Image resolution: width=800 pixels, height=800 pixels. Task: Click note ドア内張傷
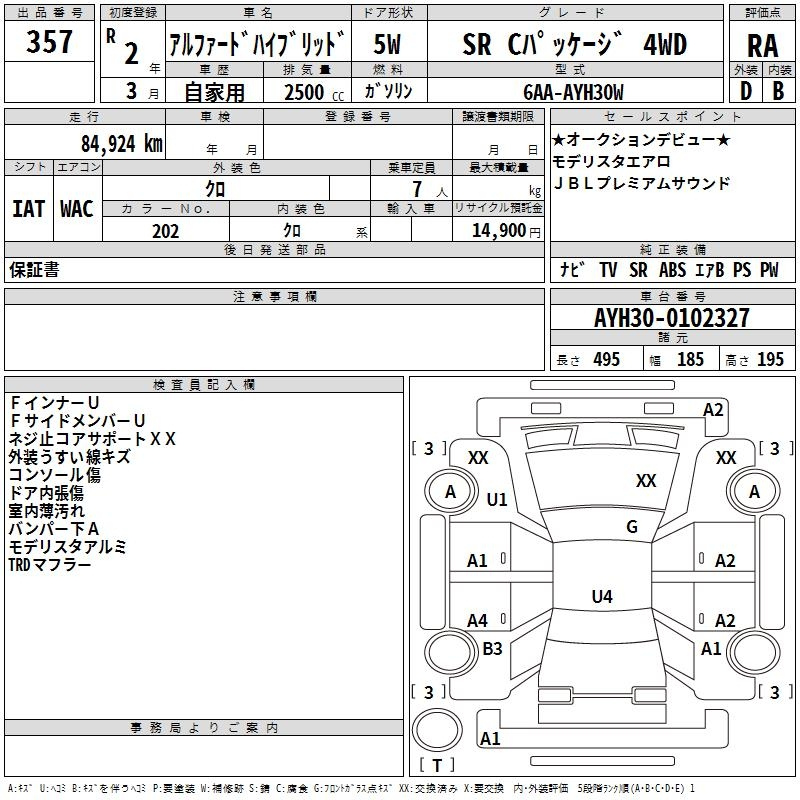[x=46, y=493]
